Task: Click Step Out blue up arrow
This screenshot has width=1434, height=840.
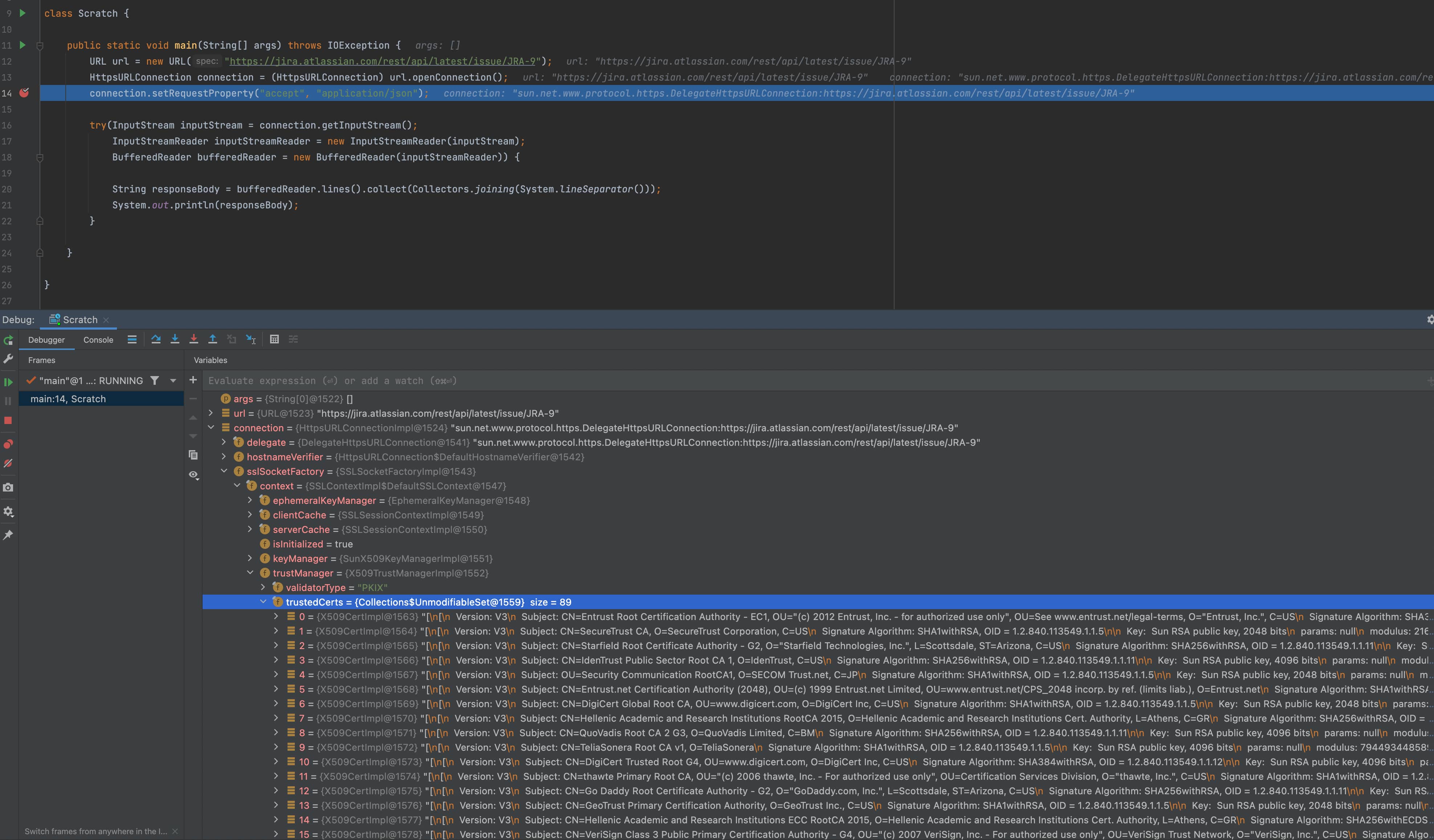Action: coord(212,339)
